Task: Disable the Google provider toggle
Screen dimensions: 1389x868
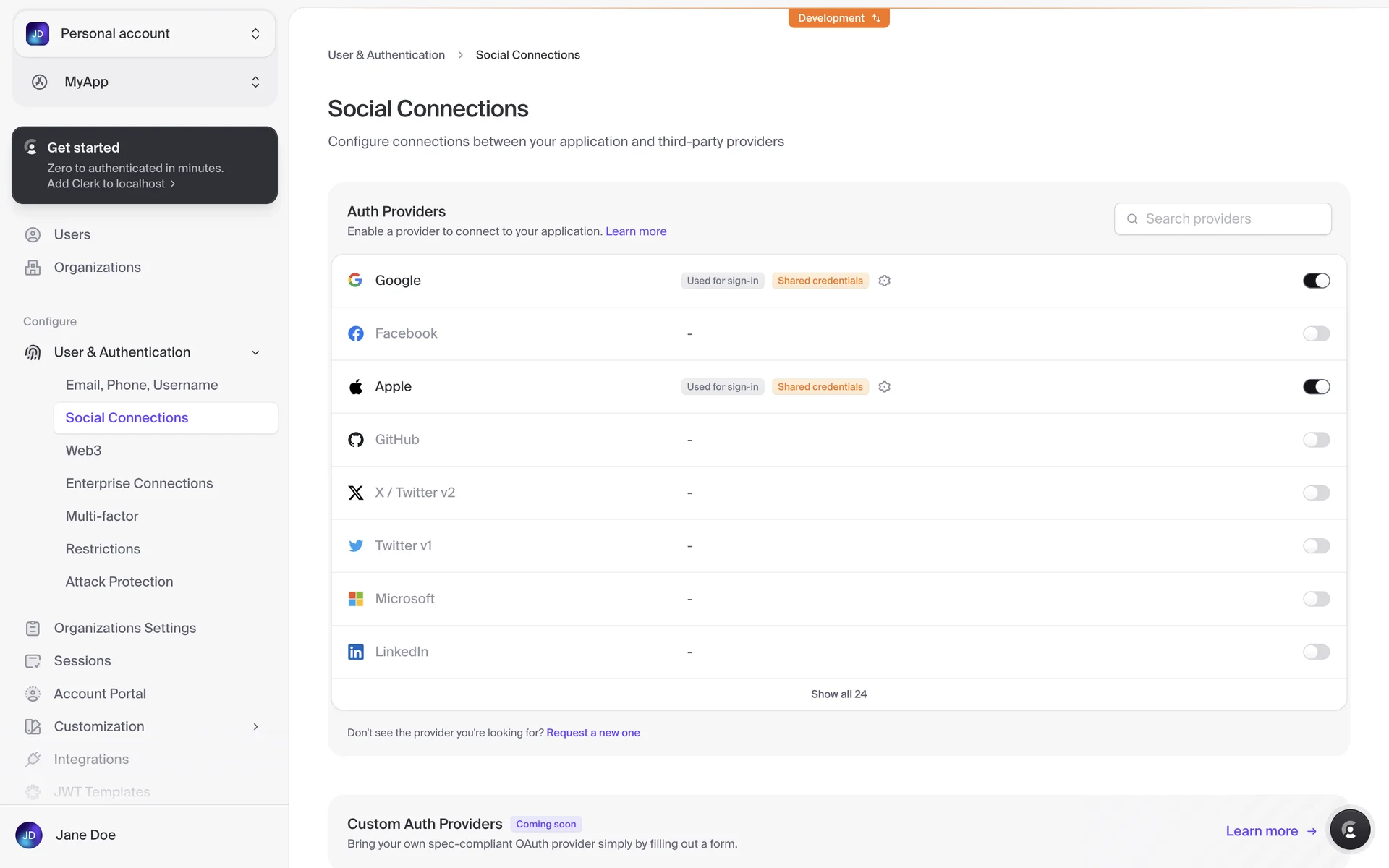Action: pyautogui.click(x=1316, y=281)
